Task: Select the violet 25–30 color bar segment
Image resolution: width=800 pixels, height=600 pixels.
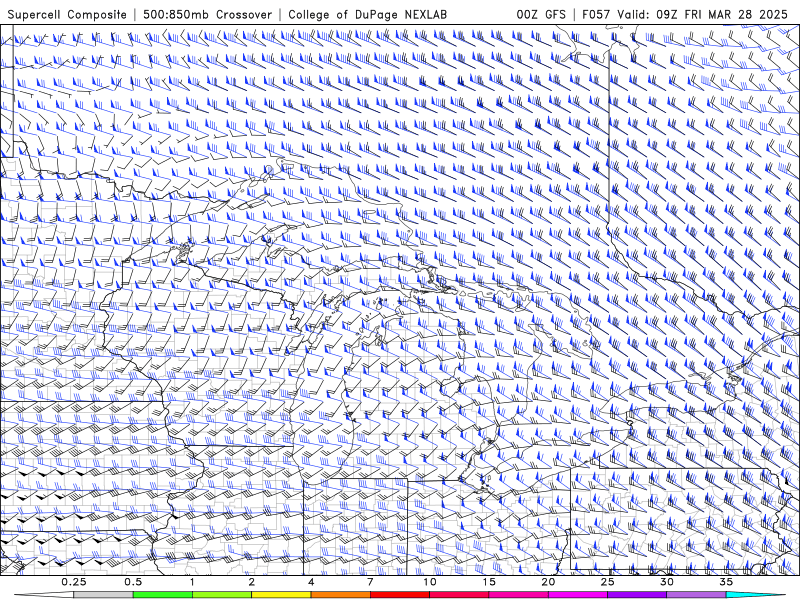Action: tap(637, 595)
